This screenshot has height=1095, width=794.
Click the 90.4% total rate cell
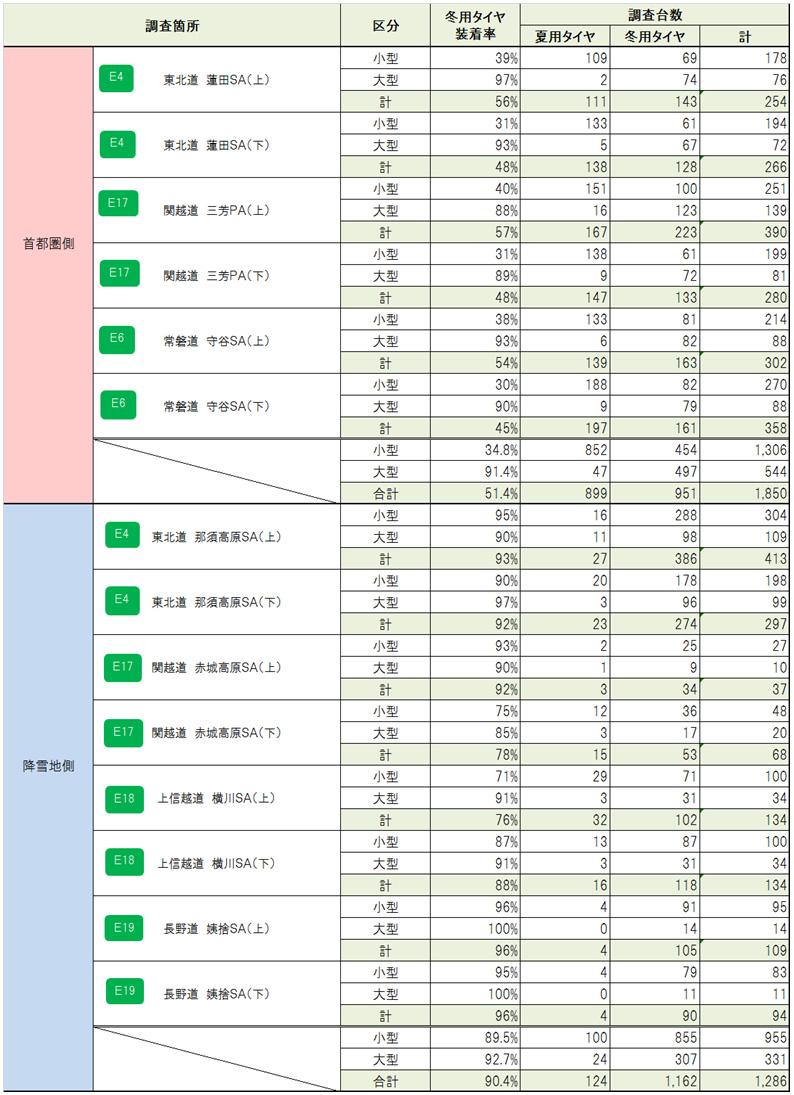tap(475, 1081)
